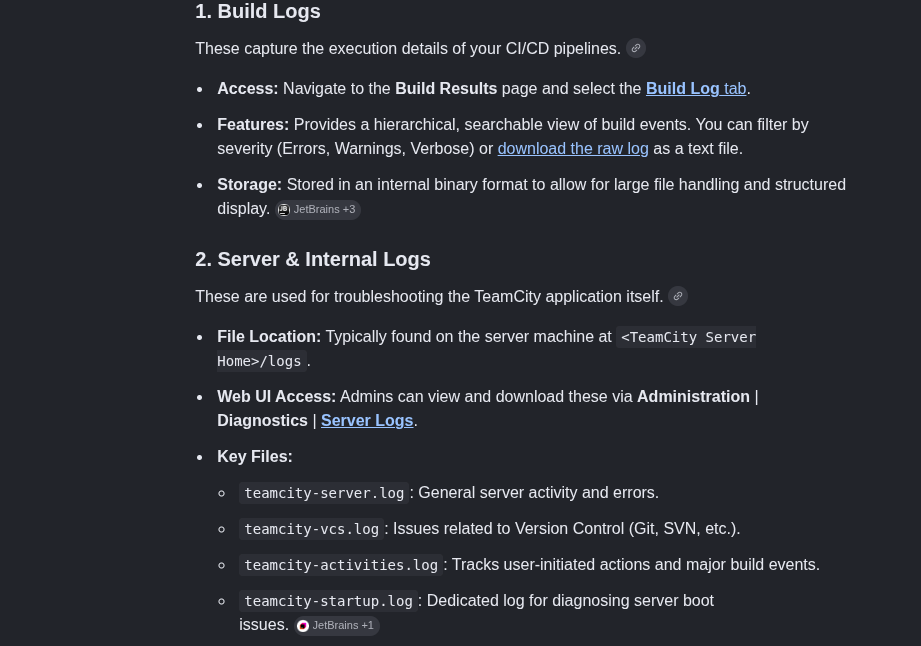Click the link icon after TeamCity application sentence
This screenshot has height=646, width=921.
click(x=678, y=296)
